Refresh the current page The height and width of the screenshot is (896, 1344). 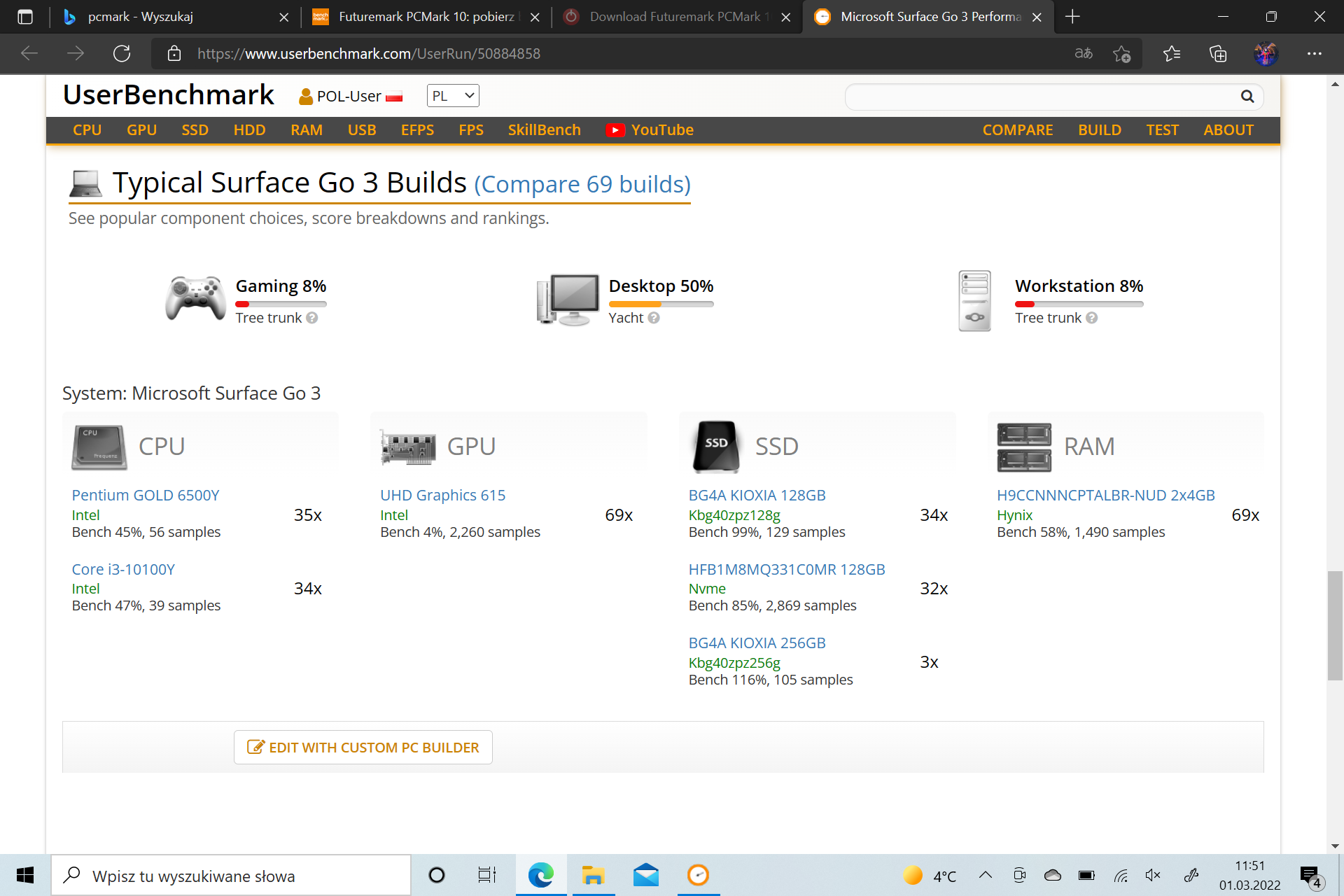coord(122,54)
